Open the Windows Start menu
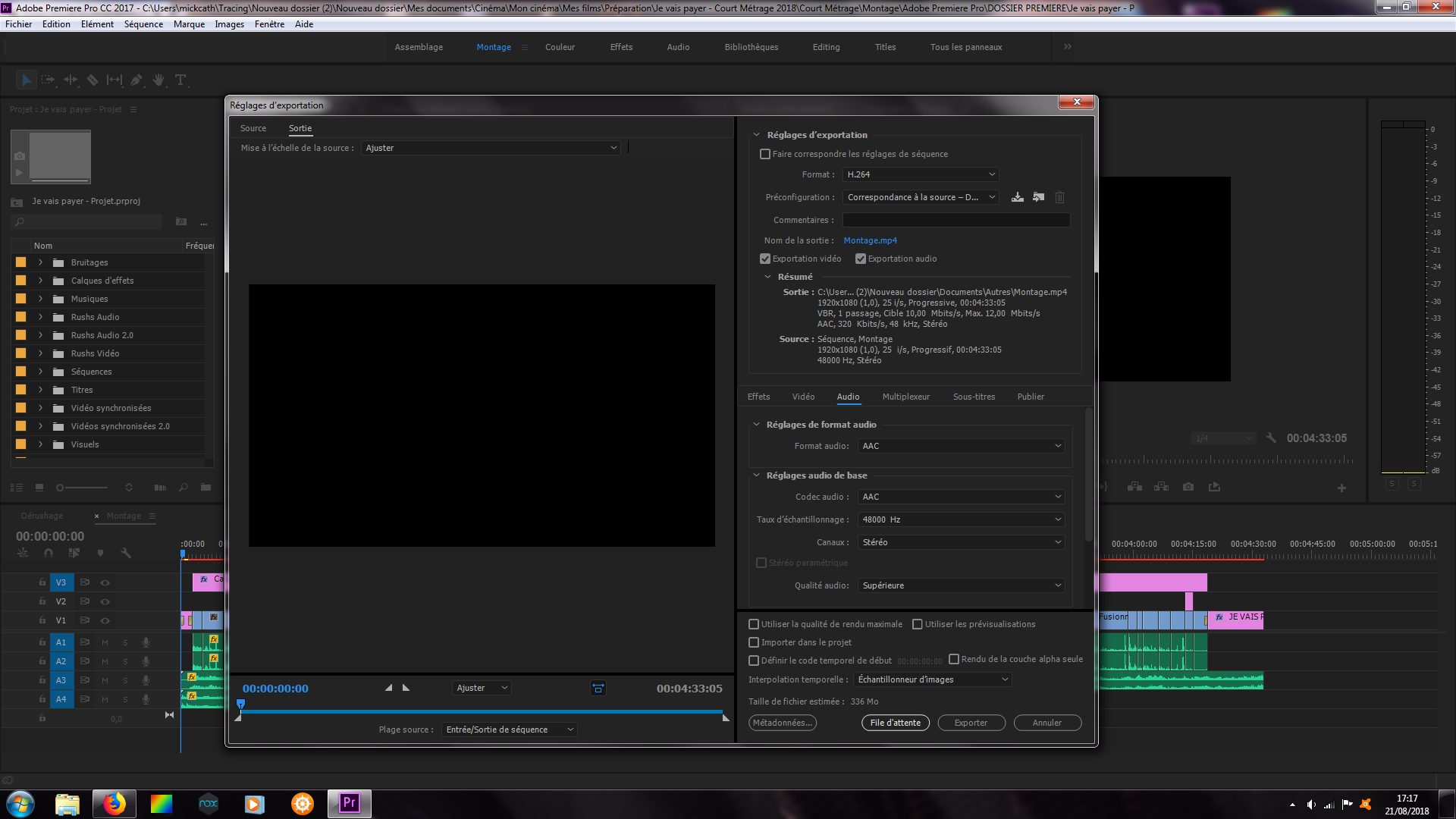Viewport: 1456px width, 819px height. [20, 804]
